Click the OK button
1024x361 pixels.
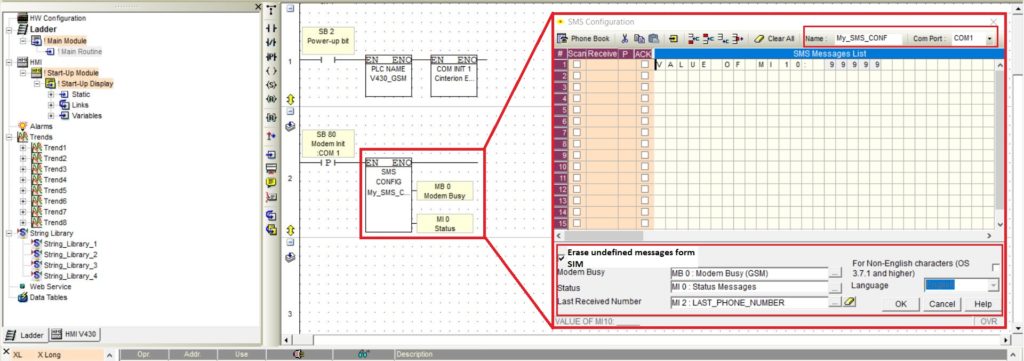click(901, 304)
